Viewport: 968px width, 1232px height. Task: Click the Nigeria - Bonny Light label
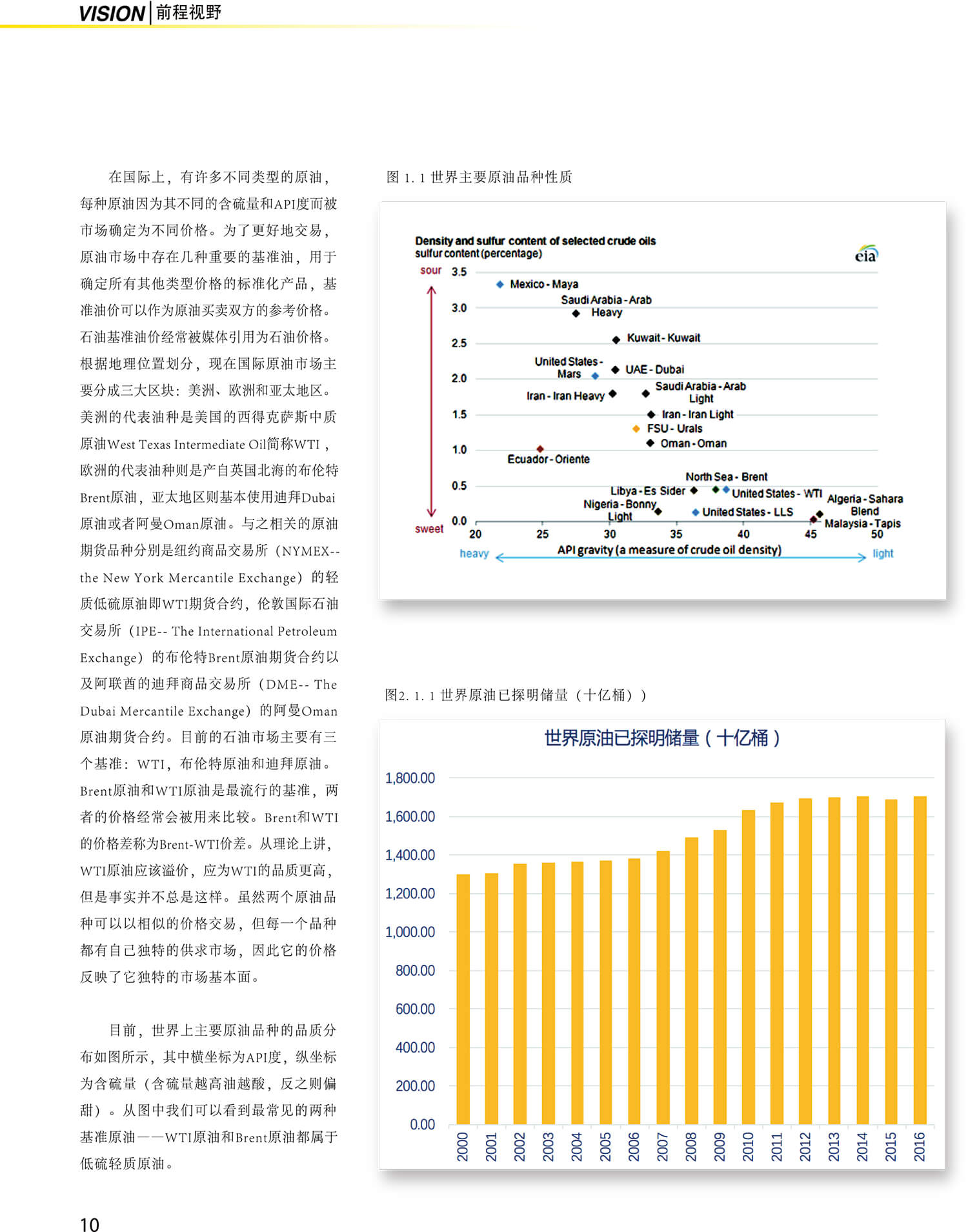[620, 510]
